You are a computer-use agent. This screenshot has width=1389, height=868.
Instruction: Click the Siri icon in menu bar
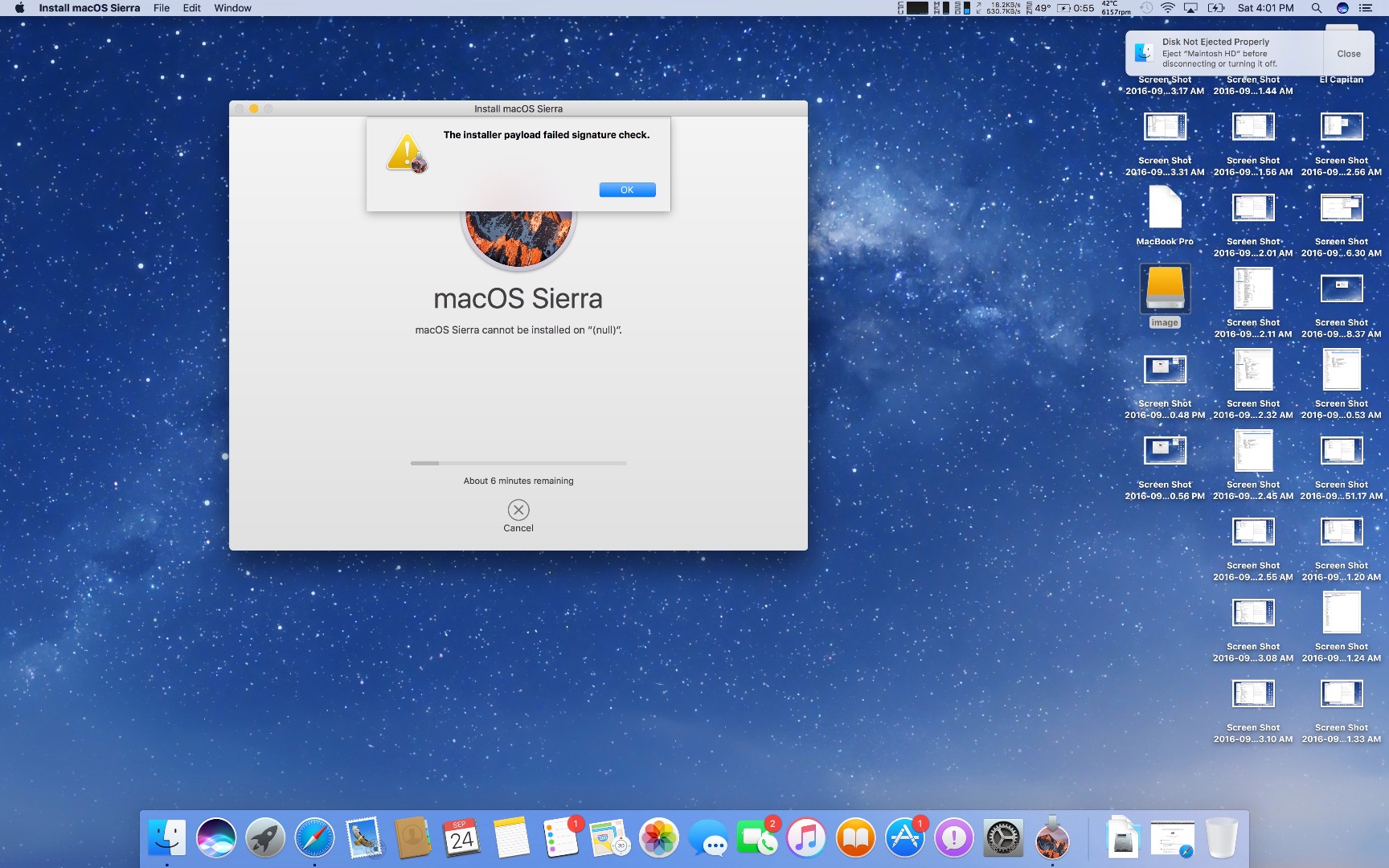point(1342,8)
